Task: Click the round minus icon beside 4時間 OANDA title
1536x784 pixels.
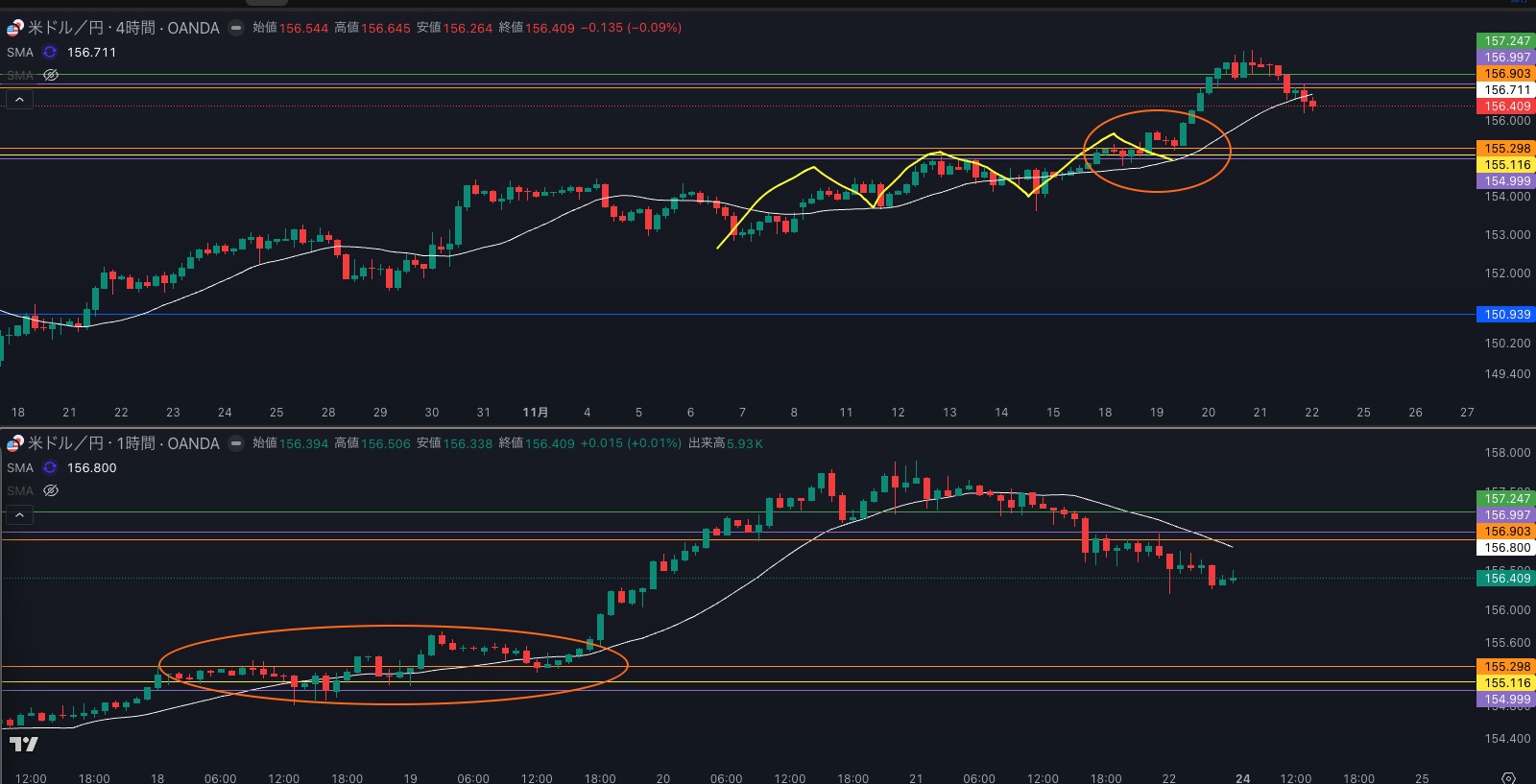Action: (x=236, y=28)
